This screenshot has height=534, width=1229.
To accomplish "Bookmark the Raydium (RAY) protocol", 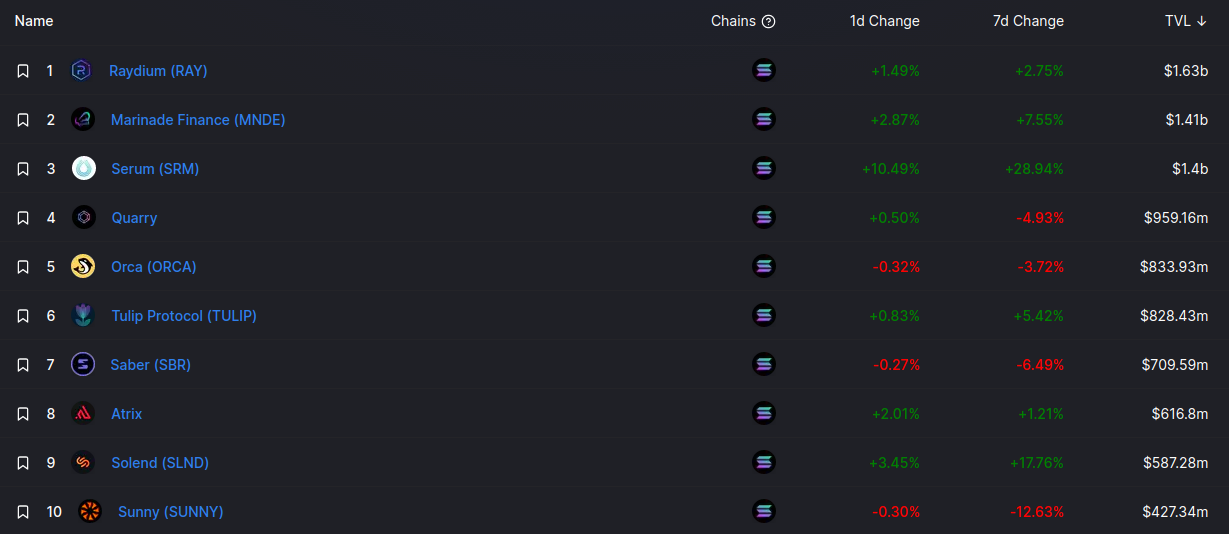I will 23,71.
